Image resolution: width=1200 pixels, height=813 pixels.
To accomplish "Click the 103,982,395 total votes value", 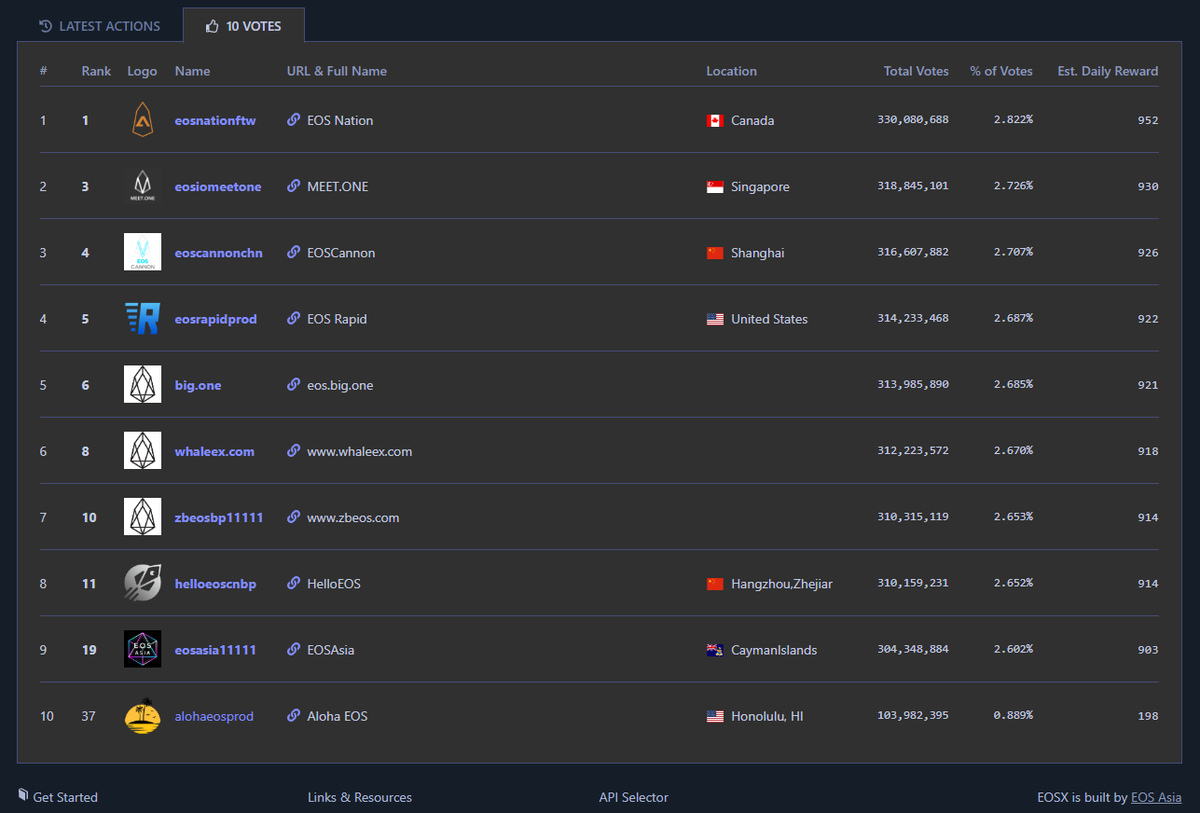I will [x=913, y=716].
